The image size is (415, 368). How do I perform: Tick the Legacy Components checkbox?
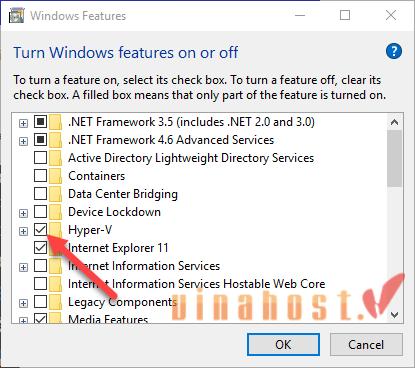(x=40, y=302)
